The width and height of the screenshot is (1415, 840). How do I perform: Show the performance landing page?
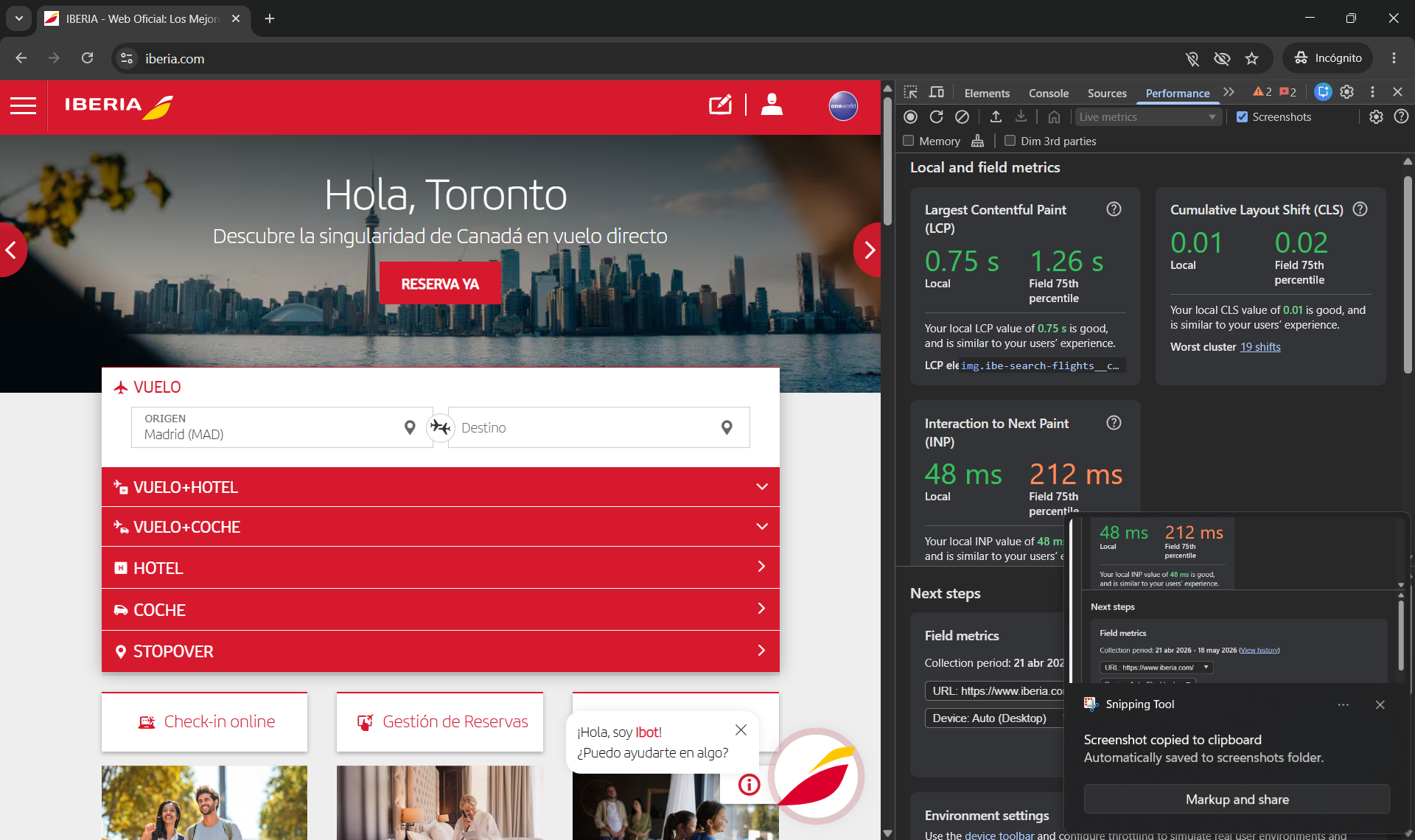tap(1054, 116)
